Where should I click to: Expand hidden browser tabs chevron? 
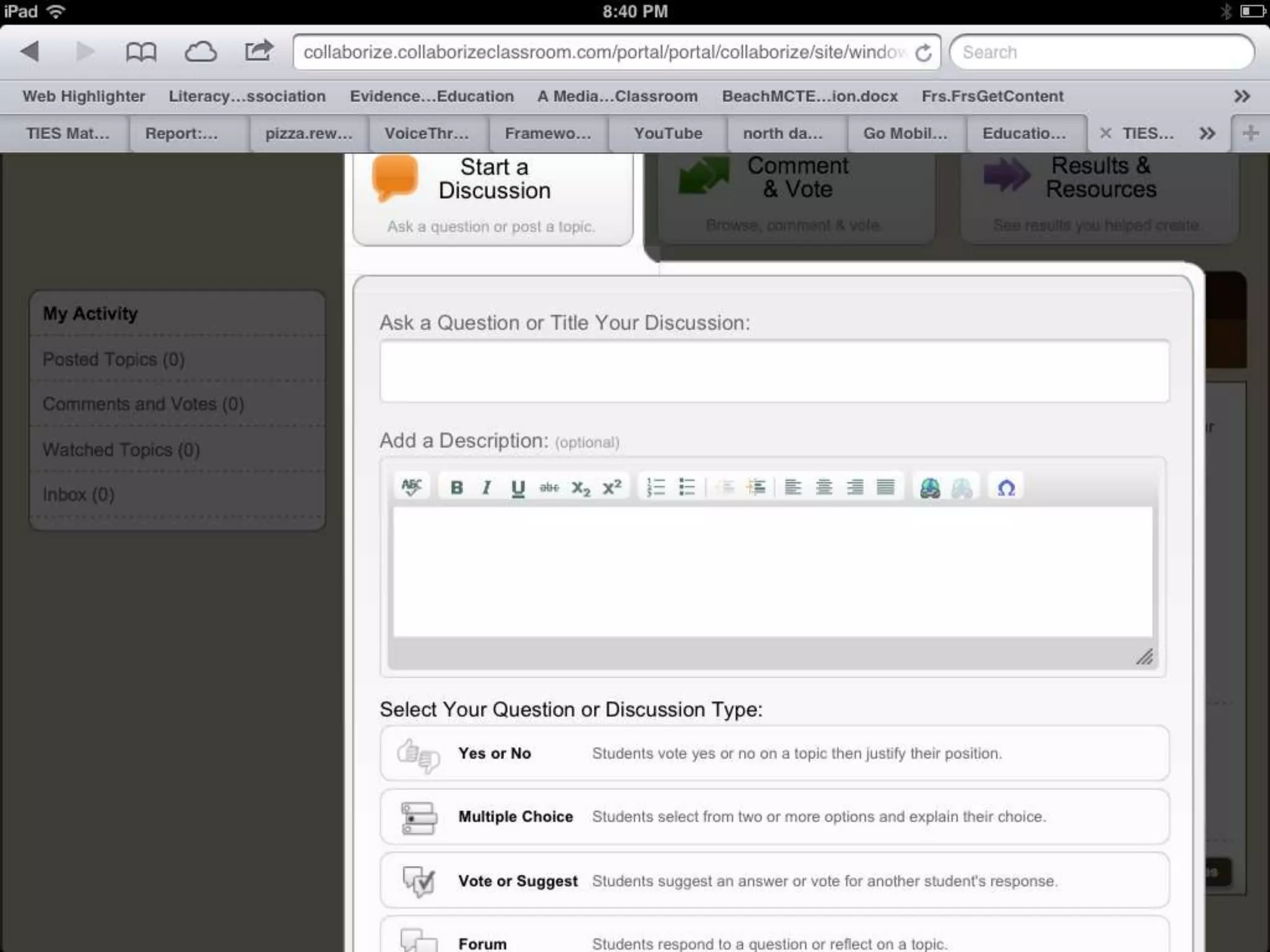click(1207, 133)
